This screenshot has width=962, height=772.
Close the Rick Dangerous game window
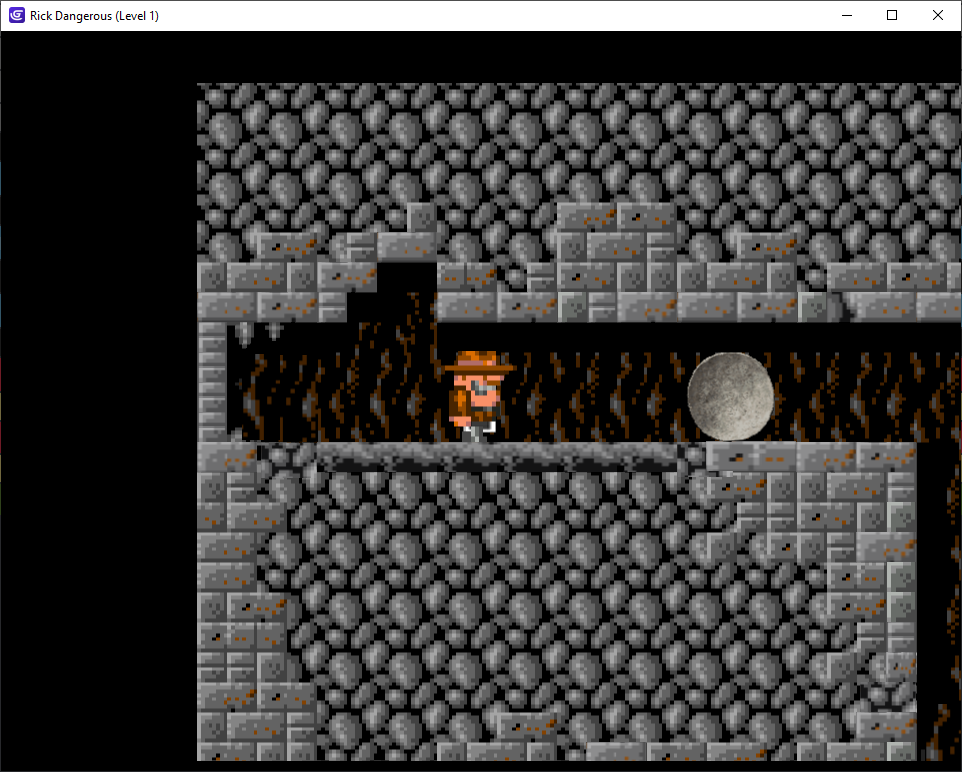tap(938, 15)
